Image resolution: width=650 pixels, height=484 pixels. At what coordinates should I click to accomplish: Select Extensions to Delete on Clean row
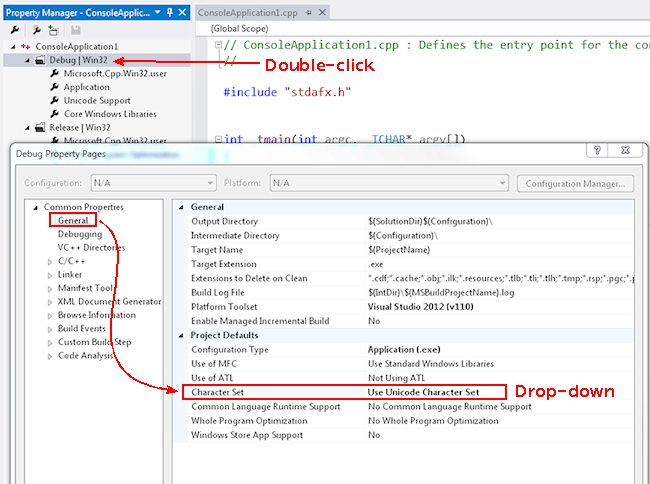click(x=410, y=278)
